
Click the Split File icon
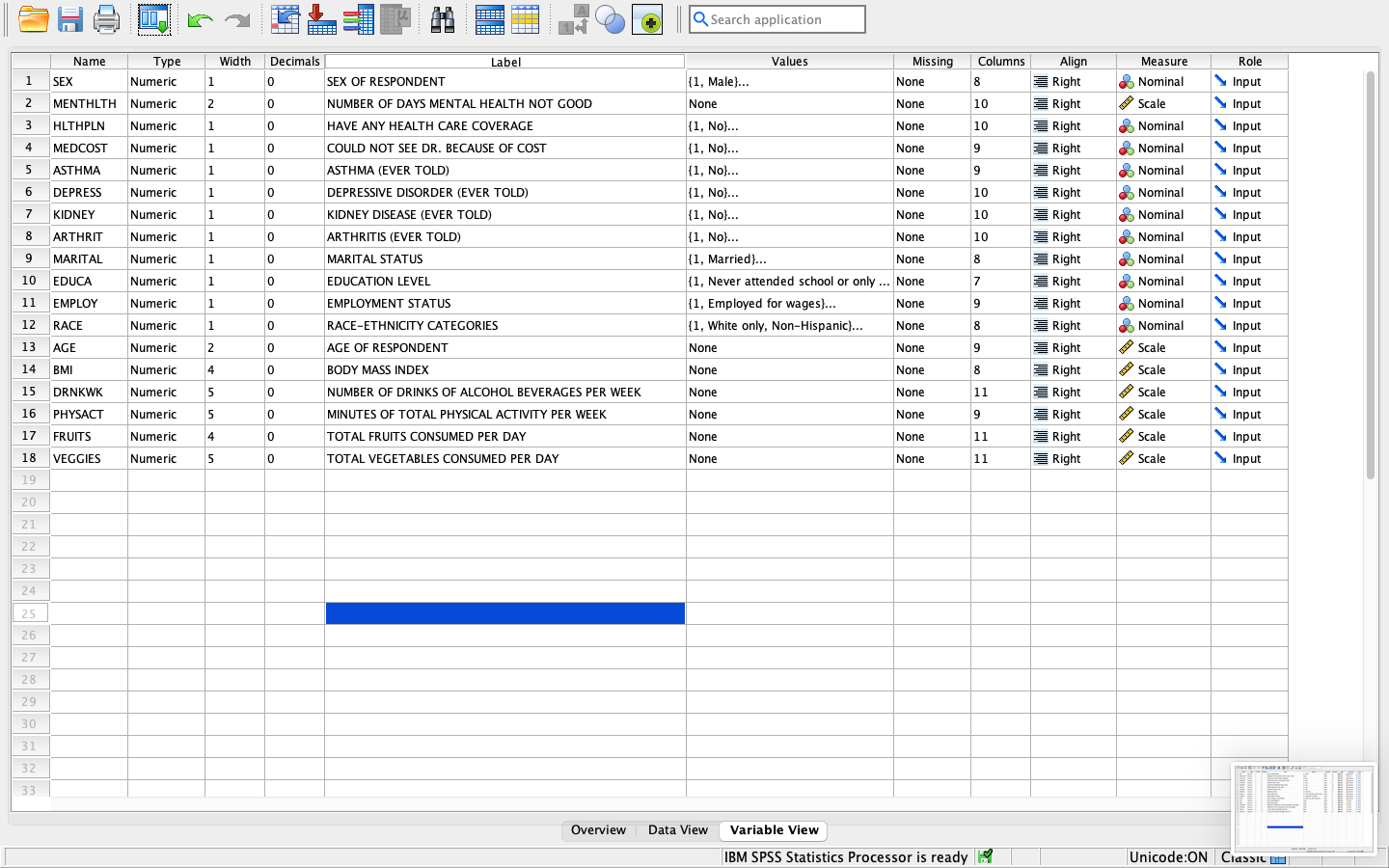click(x=490, y=19)
